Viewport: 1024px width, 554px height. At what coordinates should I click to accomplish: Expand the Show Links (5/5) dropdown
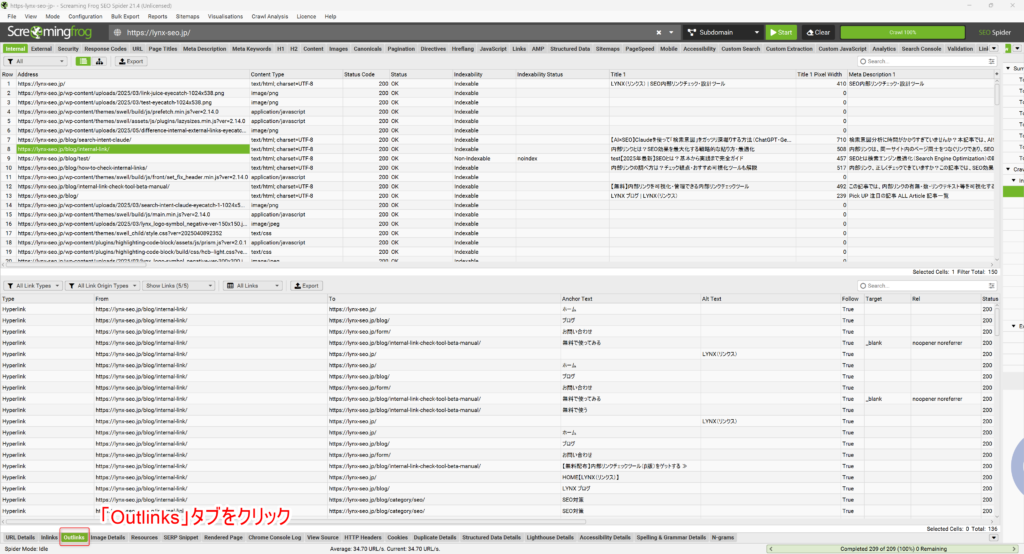[175, 286]
